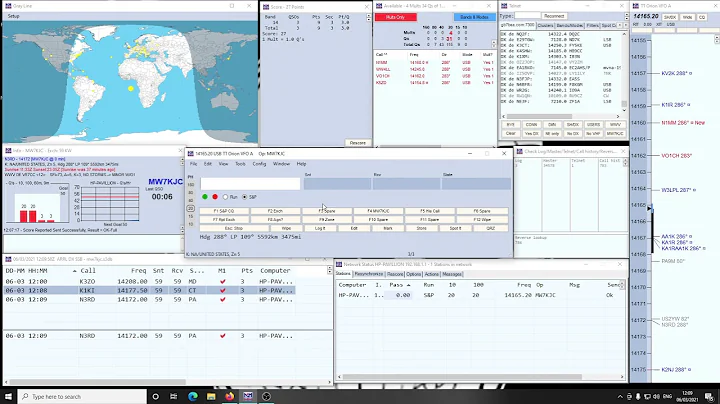Switch to Filters tab in Telnet
Image resolution: width=720 pixels, height=404 pixels.
592,26
